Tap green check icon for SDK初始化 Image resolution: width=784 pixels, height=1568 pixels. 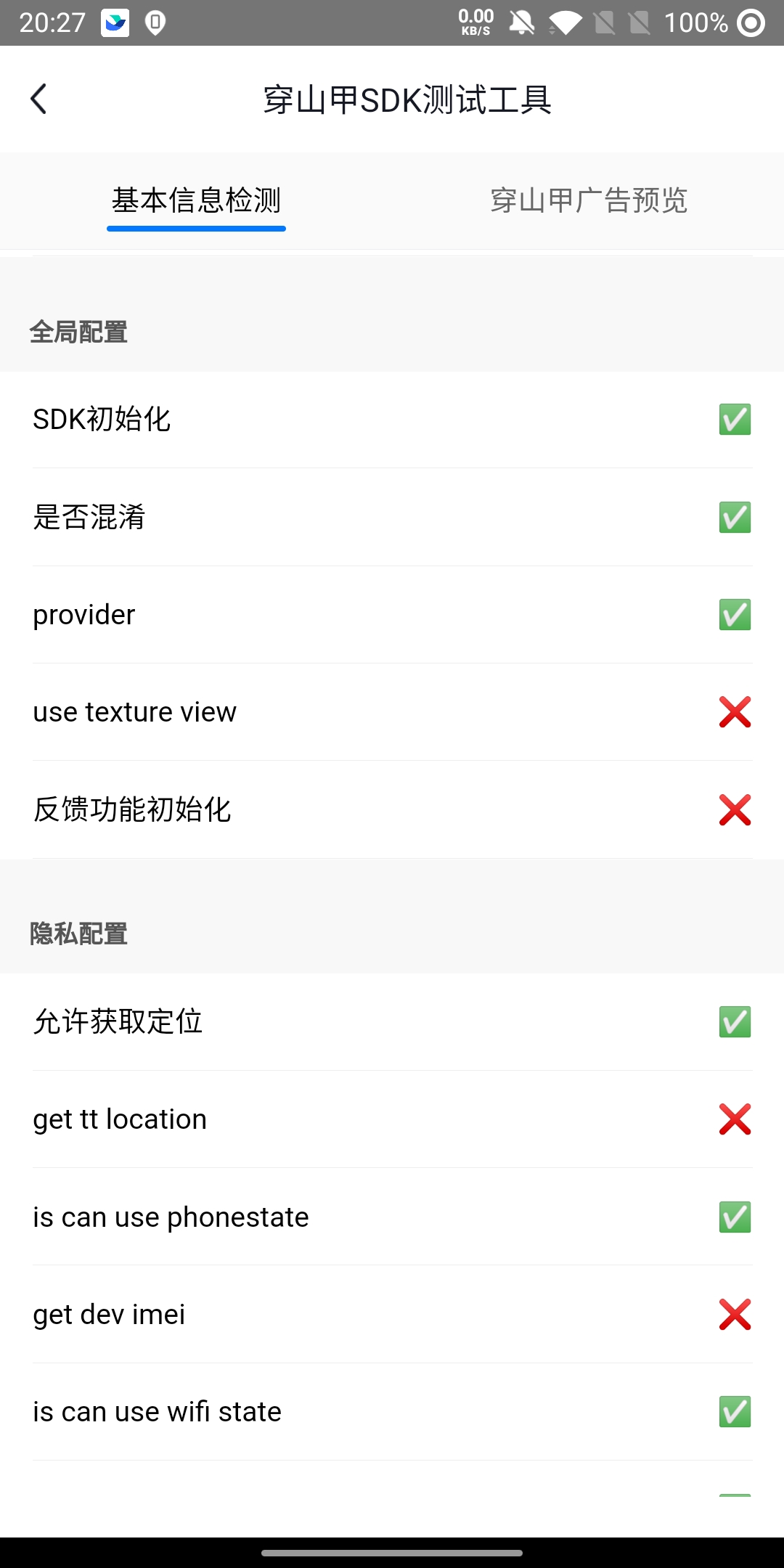[735, 420]
